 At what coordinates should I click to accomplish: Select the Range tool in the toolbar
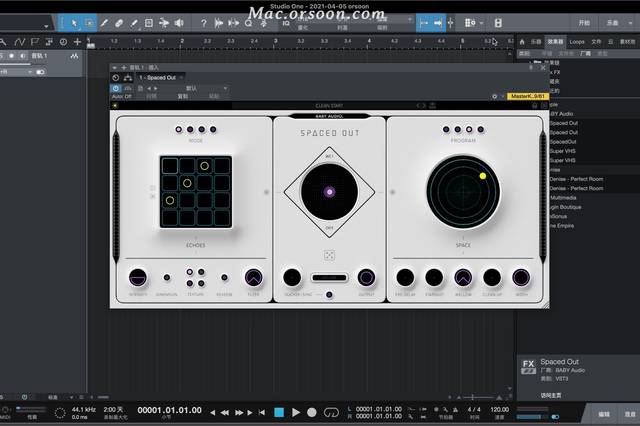[89, 23]
